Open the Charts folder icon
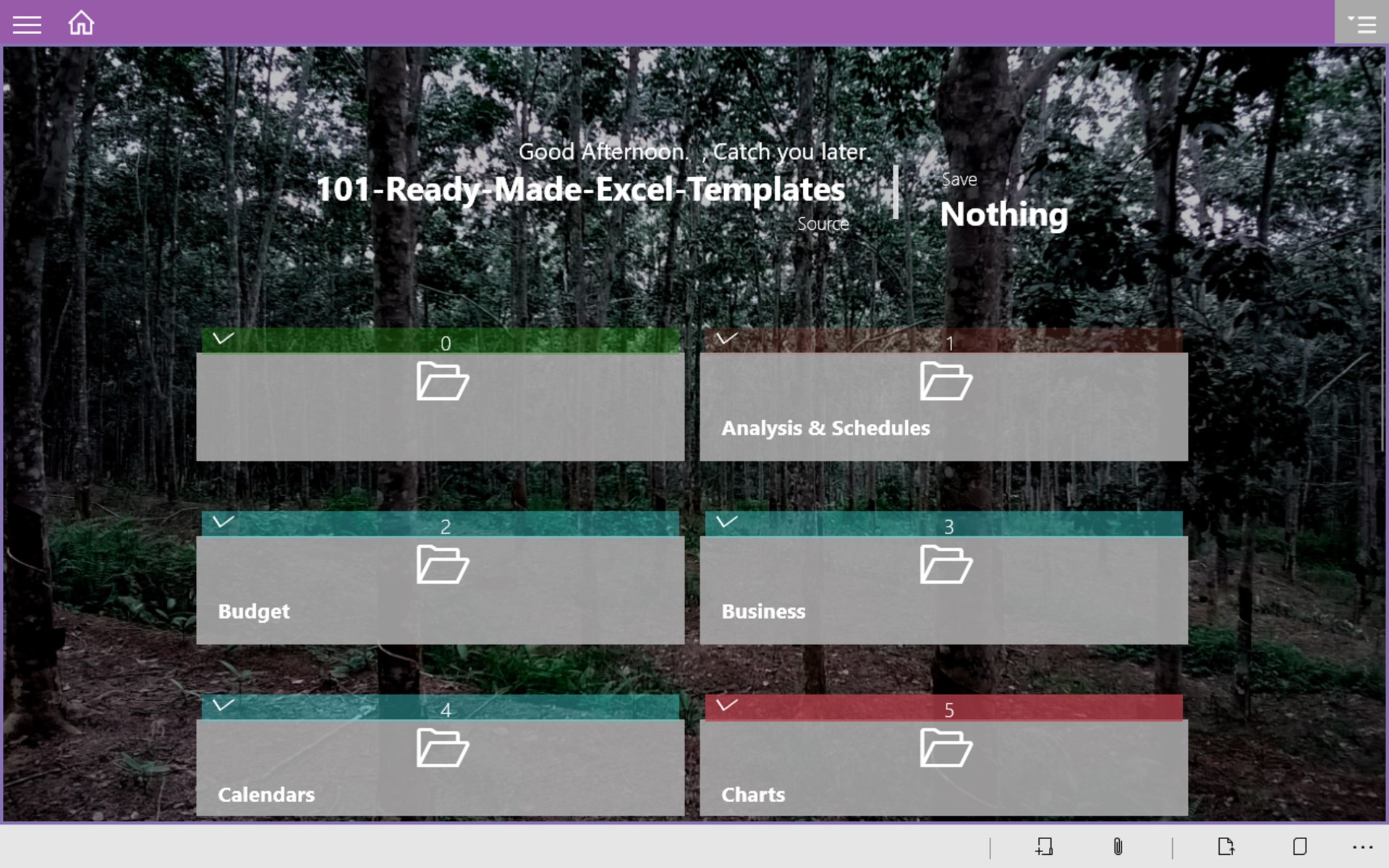Image resolution: width=1389 pixels, height=868 pixels. point(946,748)
